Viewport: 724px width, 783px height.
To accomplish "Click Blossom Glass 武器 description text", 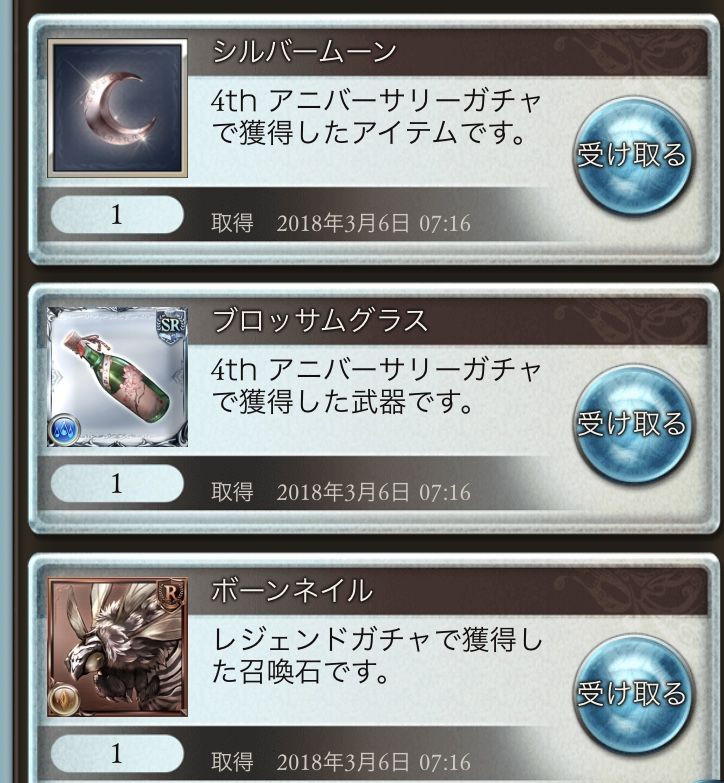I will [375, 386].
